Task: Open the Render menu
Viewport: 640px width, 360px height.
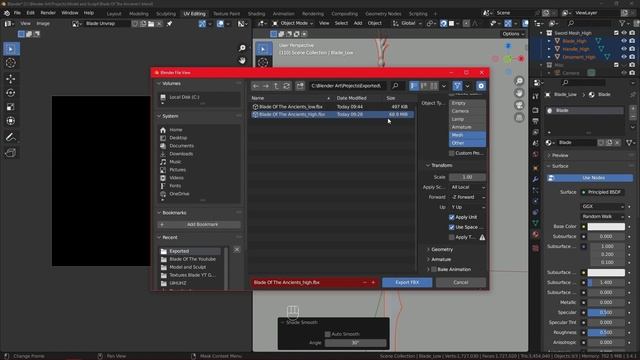Action: (x=48, y=13)
